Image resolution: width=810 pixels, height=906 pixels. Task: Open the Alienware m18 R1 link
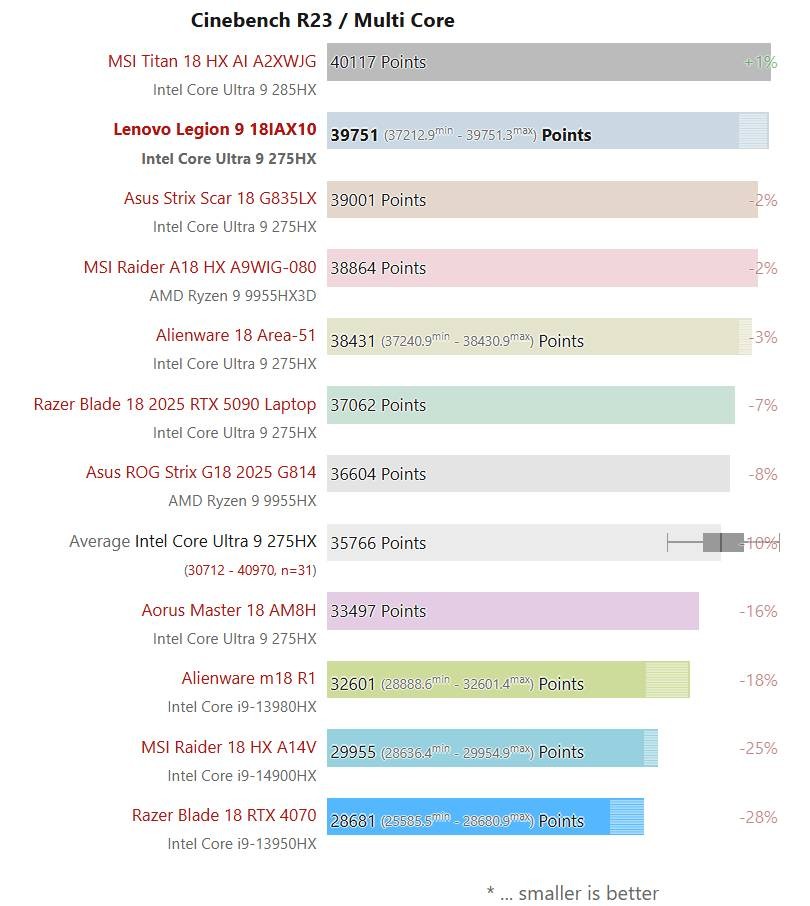pos(249,678)
